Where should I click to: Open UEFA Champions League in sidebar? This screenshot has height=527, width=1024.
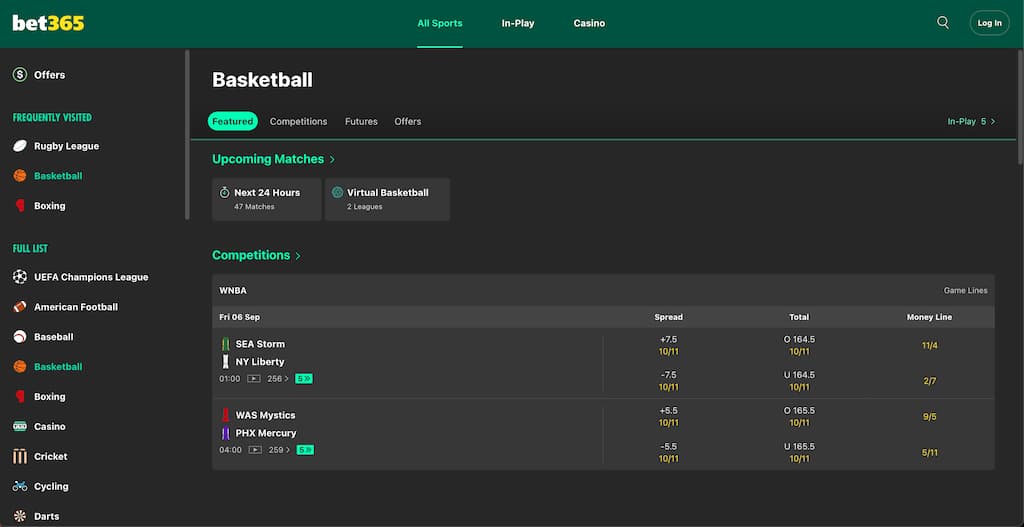click(x=91, y=277)
